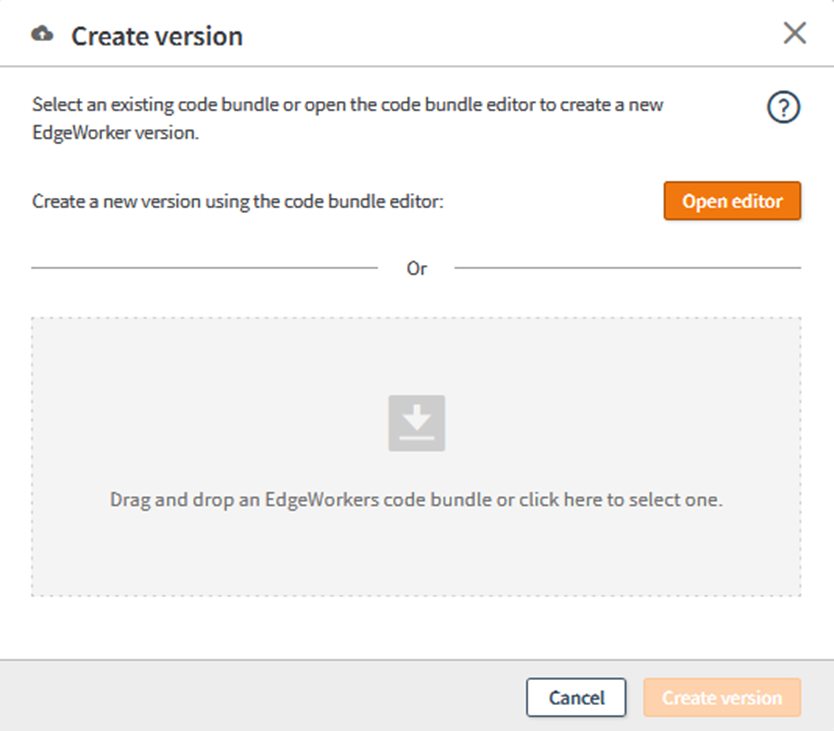Viewport: 834px width, 731px height.
Task: Click the divider line right of 'Or'
Action: pos(628,268)
